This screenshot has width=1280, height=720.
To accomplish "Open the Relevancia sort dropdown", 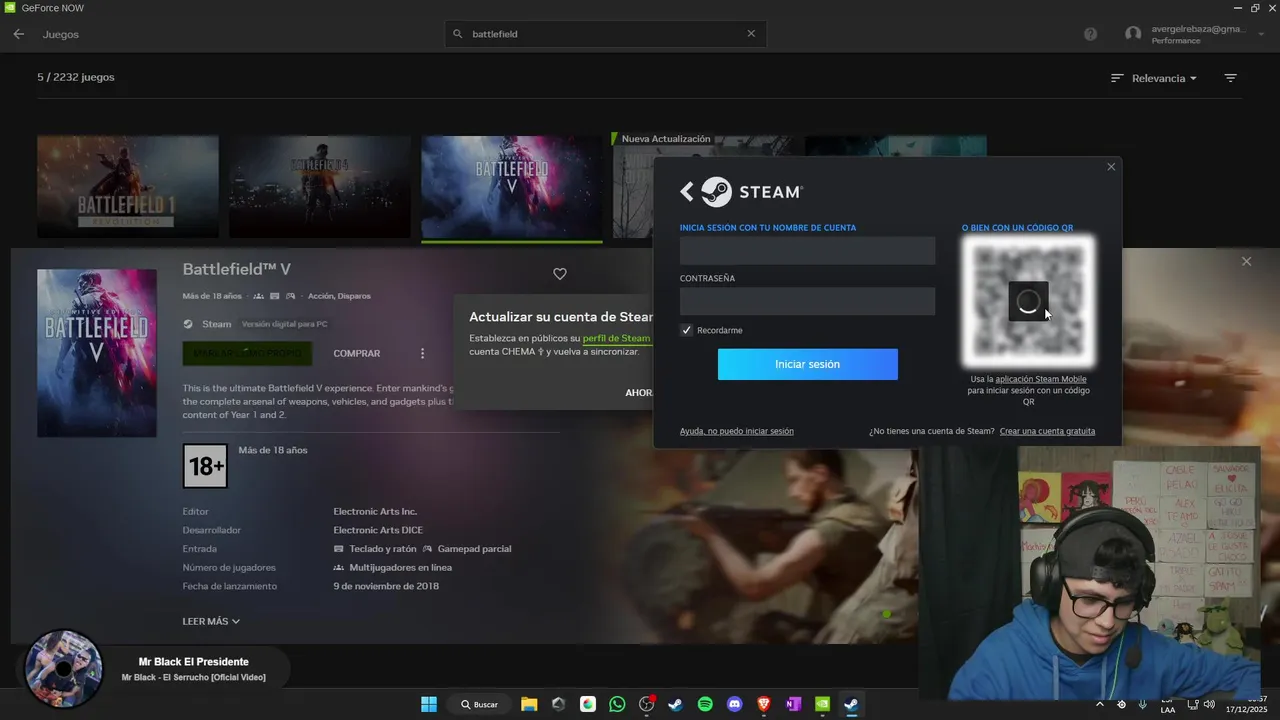I will click(x=1154, y=78).
